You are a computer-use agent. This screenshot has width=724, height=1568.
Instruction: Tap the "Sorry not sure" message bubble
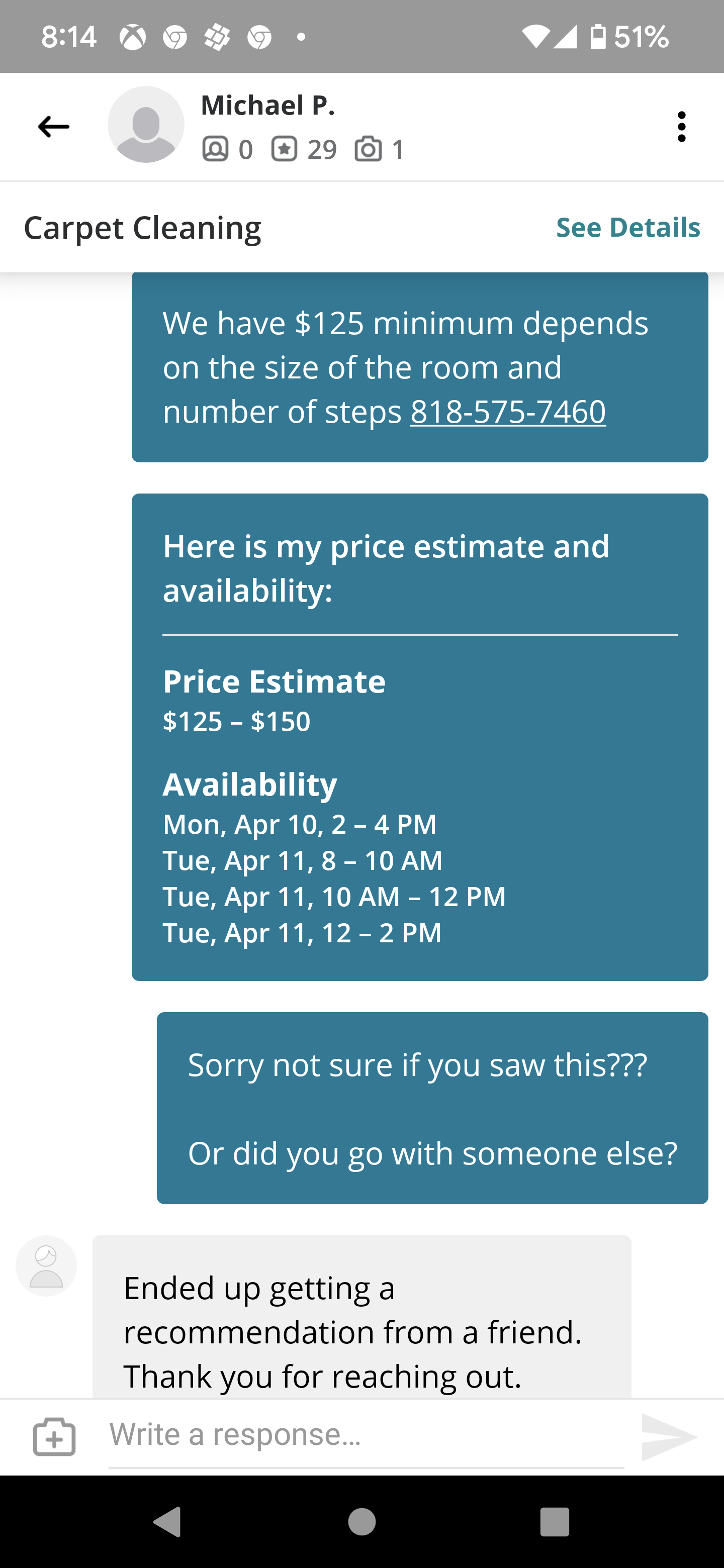432,1108
